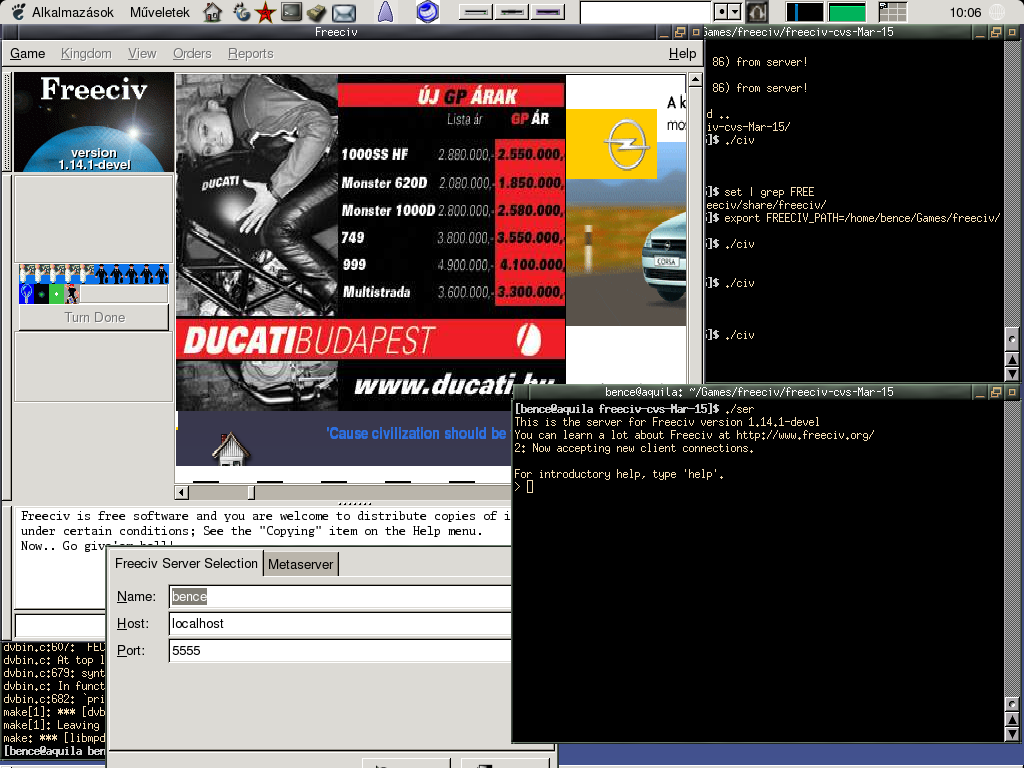Click the export FREECIV_PATH line in upper terminal
This screenshot has width=1024, height=768.
point(853,218)
